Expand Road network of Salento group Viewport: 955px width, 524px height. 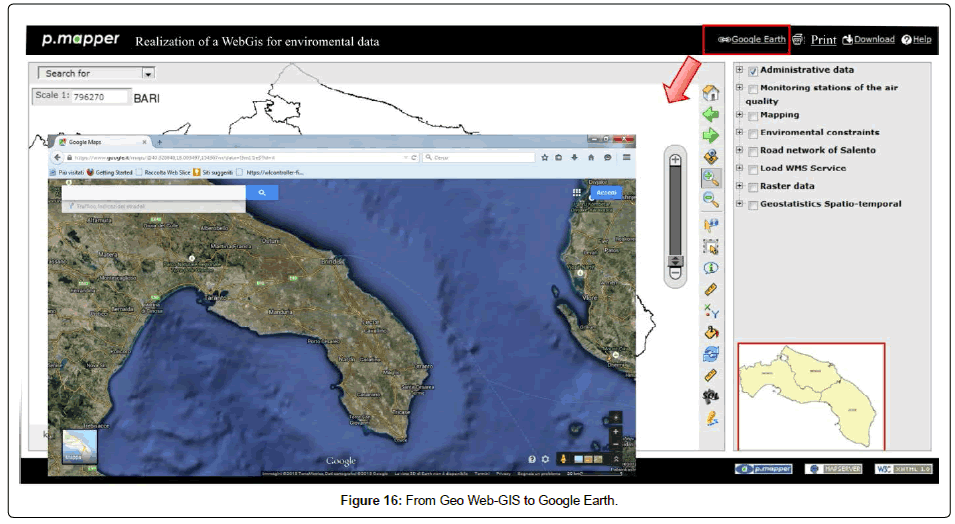point(739,149)
